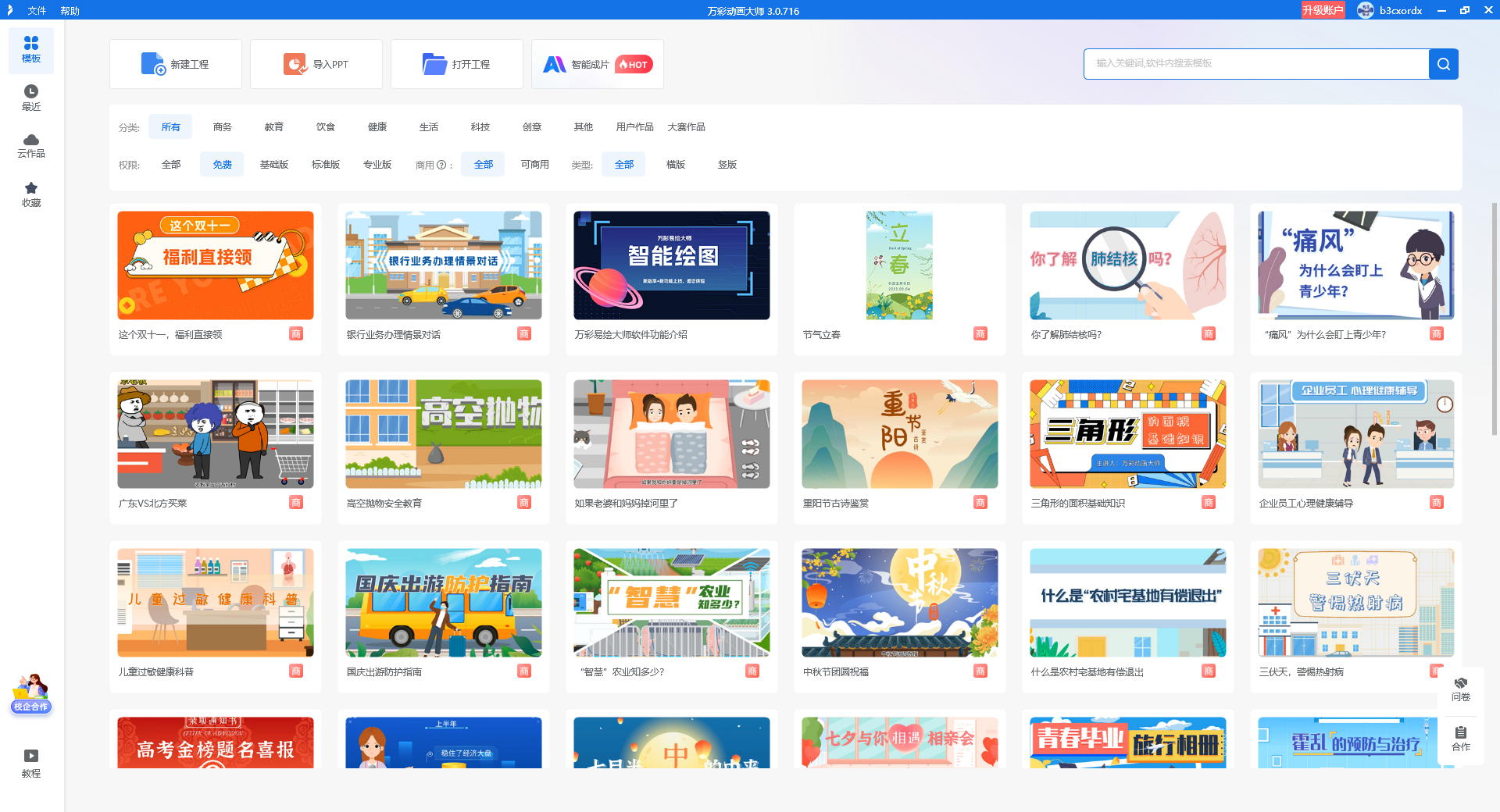The height and width of the screenshot is (812, 1500).
Task: Select the 科技 category tab
Action: [480, 127]
